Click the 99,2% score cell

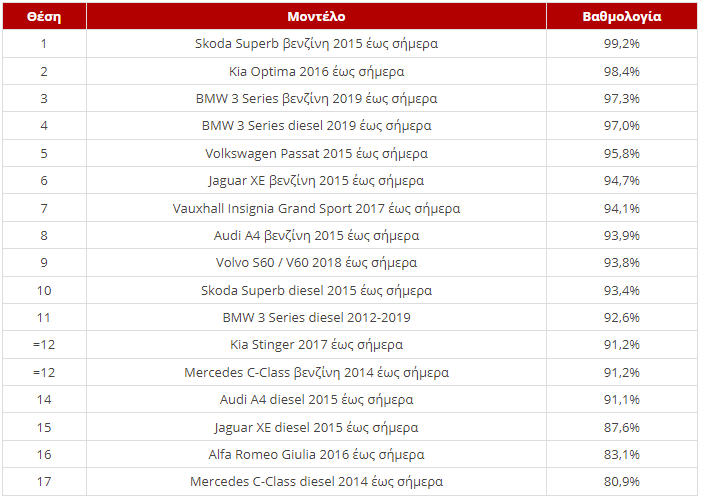click(x=622, y=44)
